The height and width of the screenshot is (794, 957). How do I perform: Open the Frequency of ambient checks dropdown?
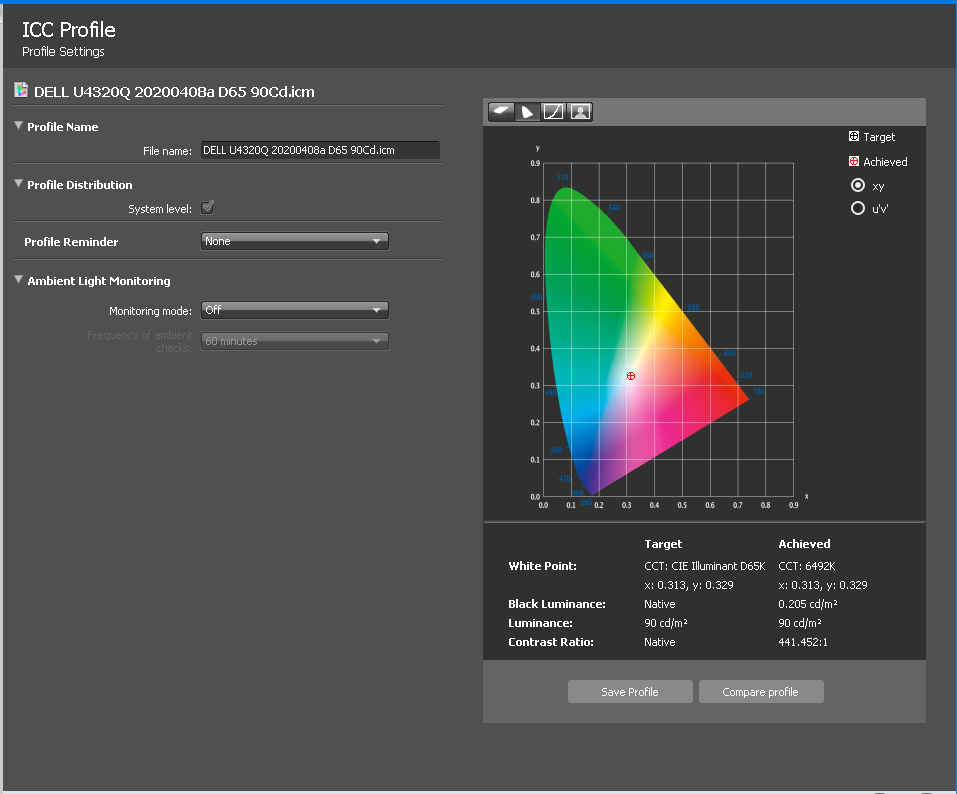(x=295, y=341)
